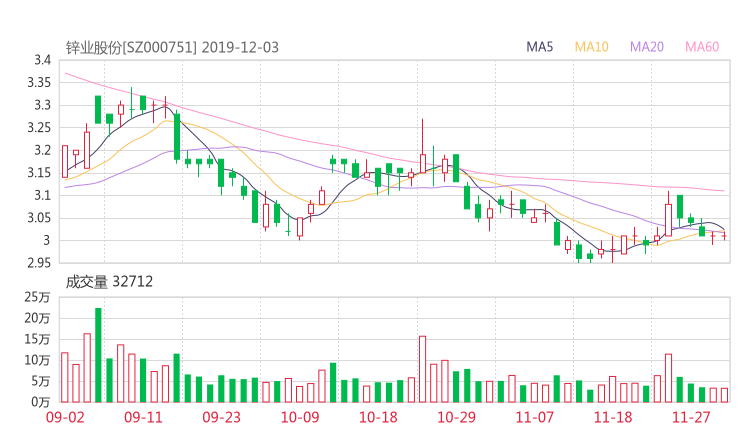The image size is (740, 440).
Task: Click the 5万 volume axis label
Action: [41, 381]
